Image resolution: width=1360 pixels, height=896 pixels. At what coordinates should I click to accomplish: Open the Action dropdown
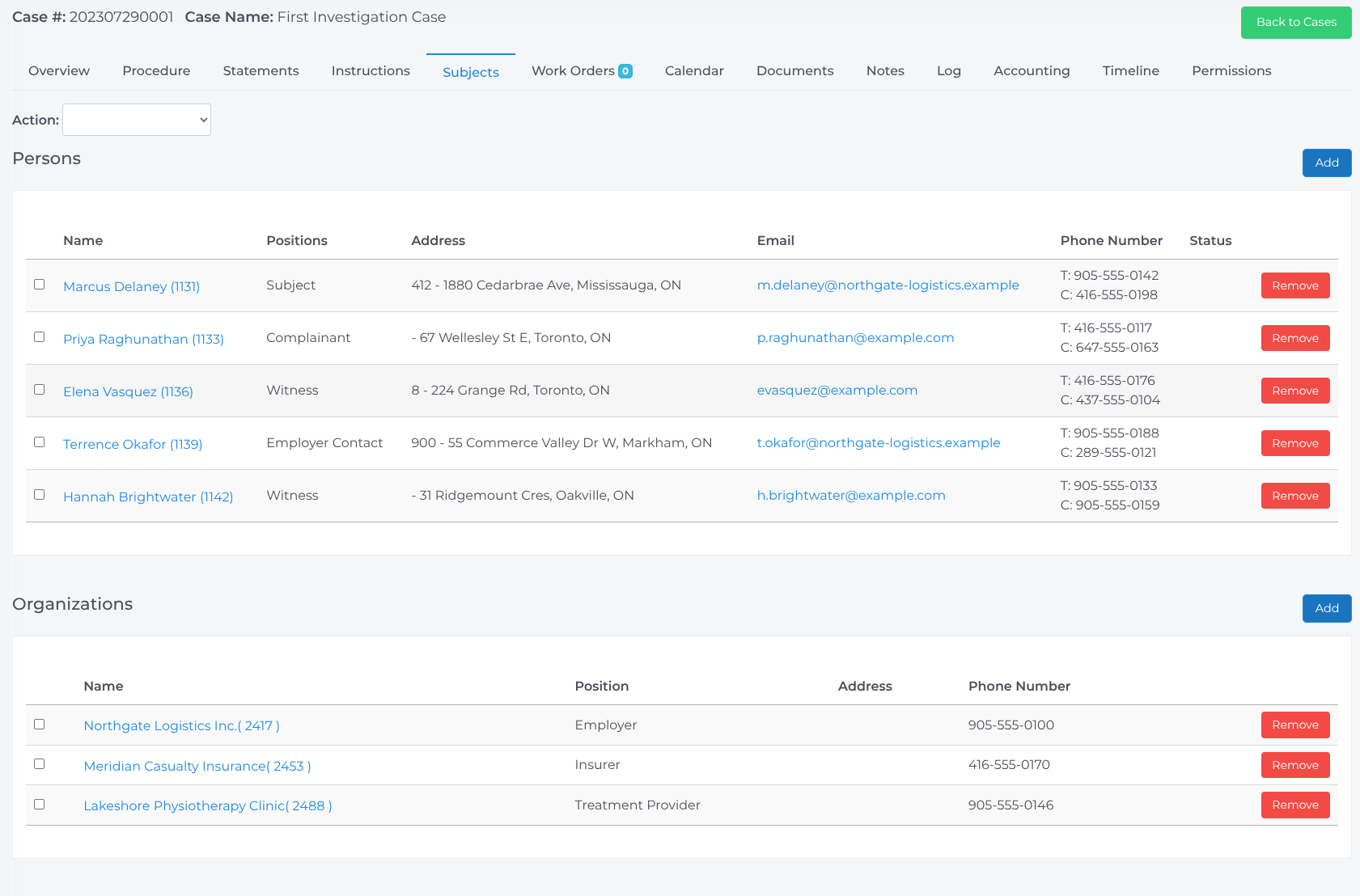click(x=137, y=120)
